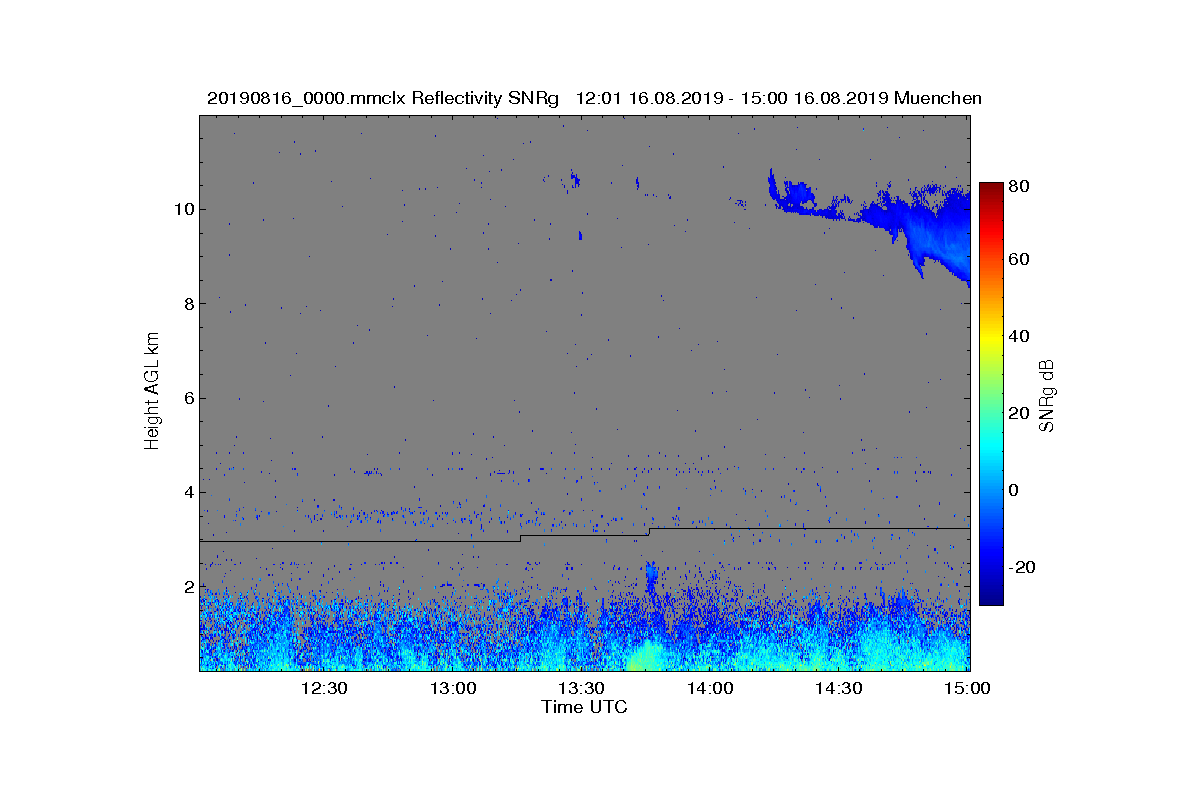Screen dimensions: 1200x800
Task: Click the small vertical echo plume near 13:45
Action: coord(652,577)
